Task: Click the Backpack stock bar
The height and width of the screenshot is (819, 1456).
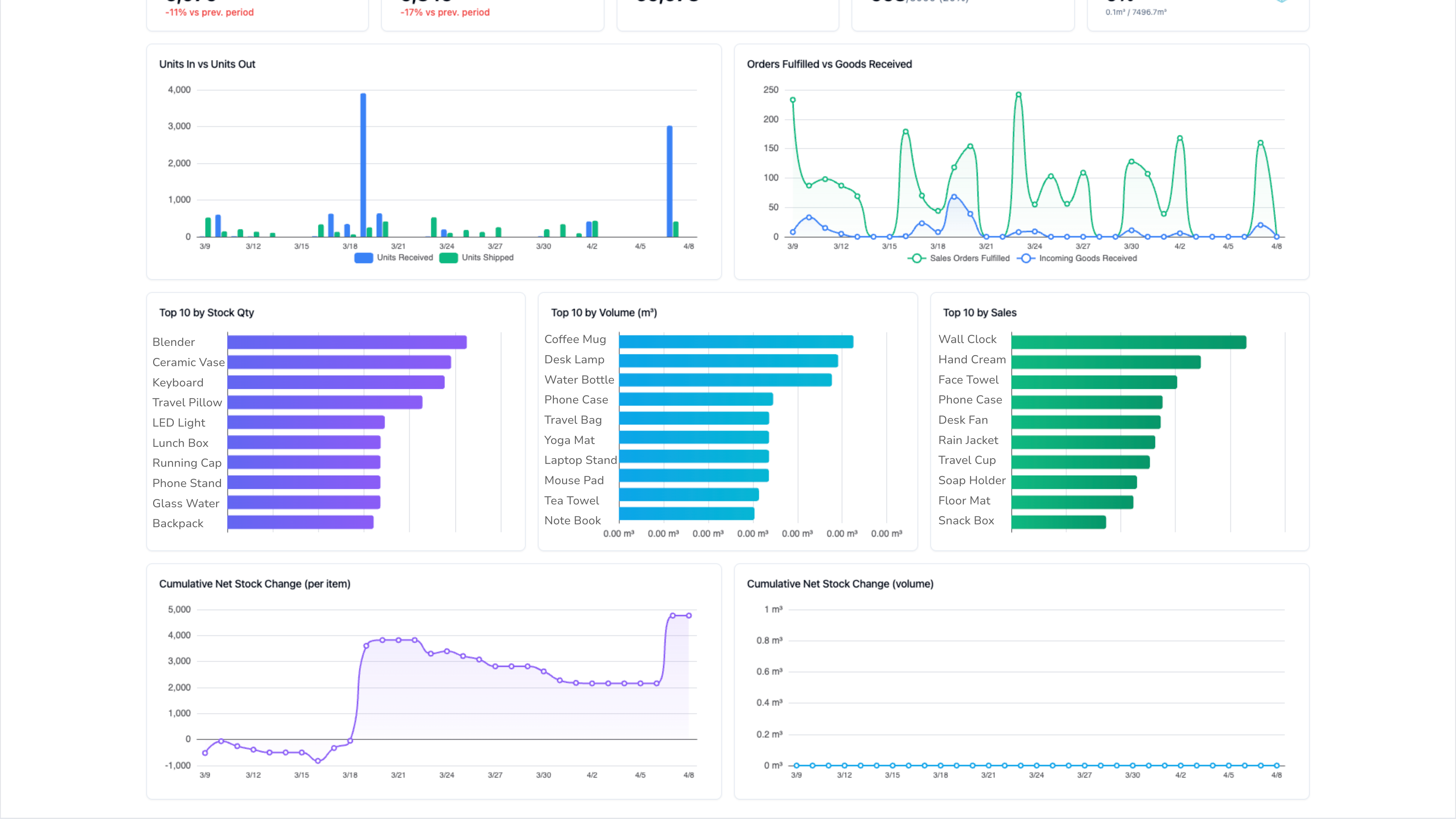Action: click(x=301, y=523)
